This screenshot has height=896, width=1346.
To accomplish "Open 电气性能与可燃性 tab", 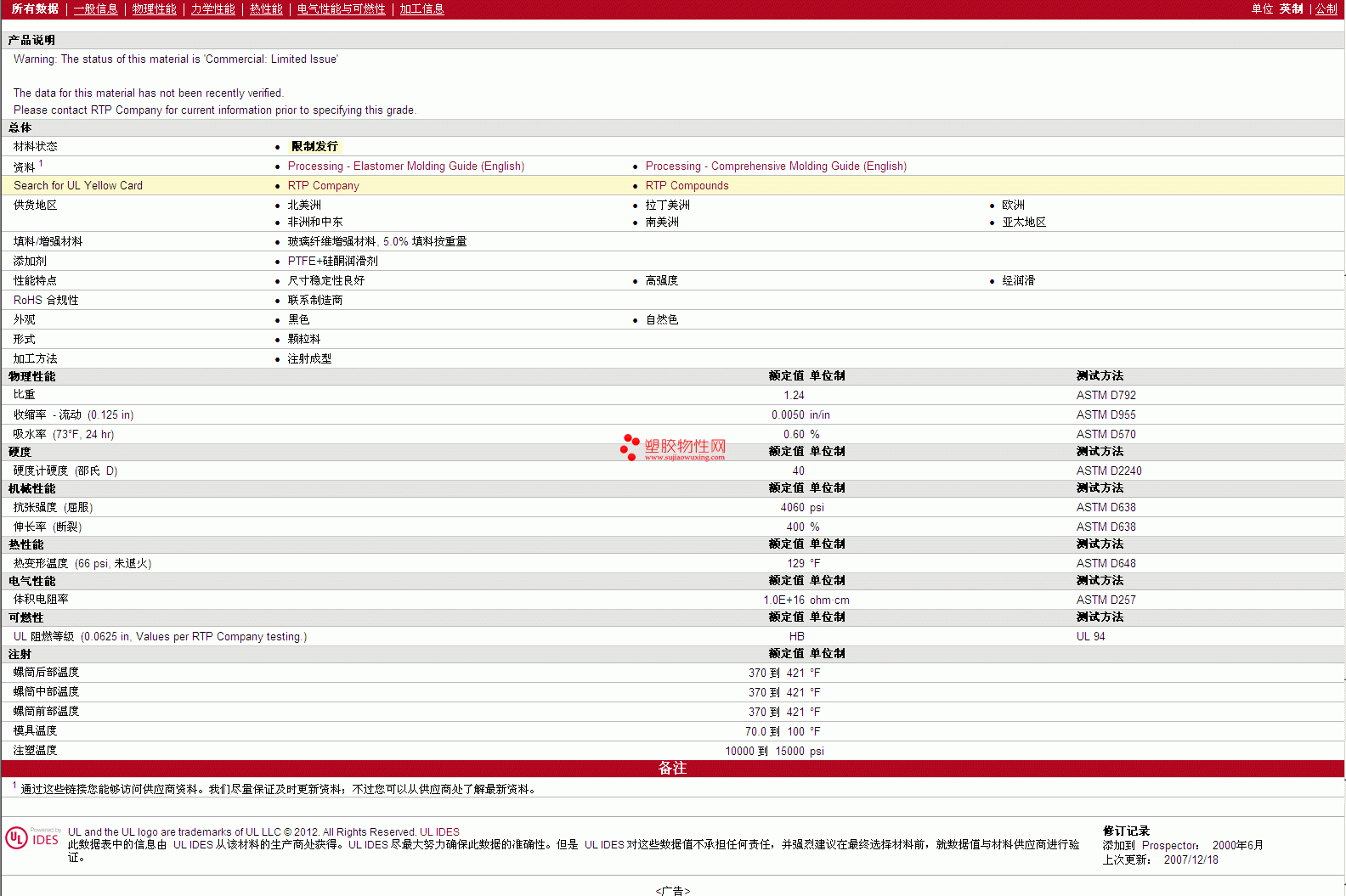I will coord(341,8).
